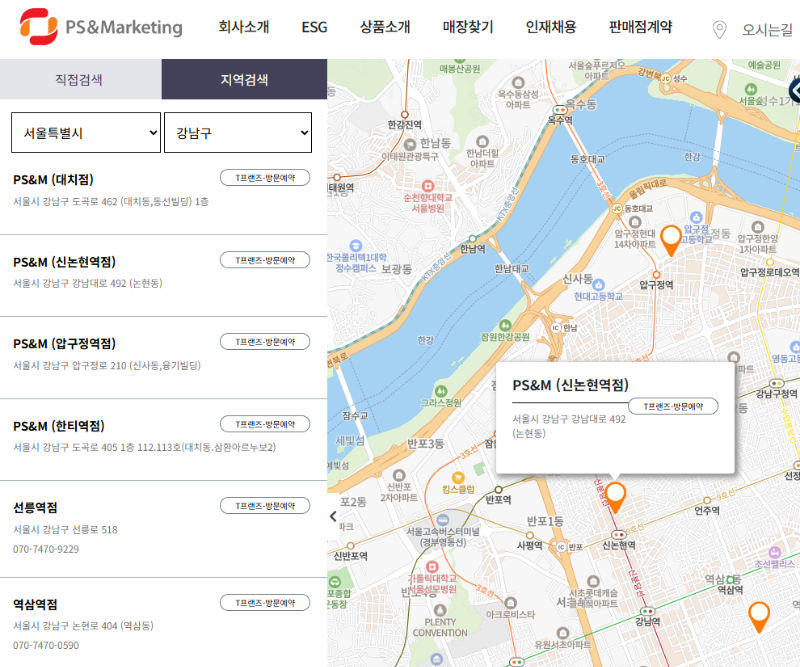Click T프렌즈-방문예약 for 신논현역점 in list
800x667 pixels.
265,260
